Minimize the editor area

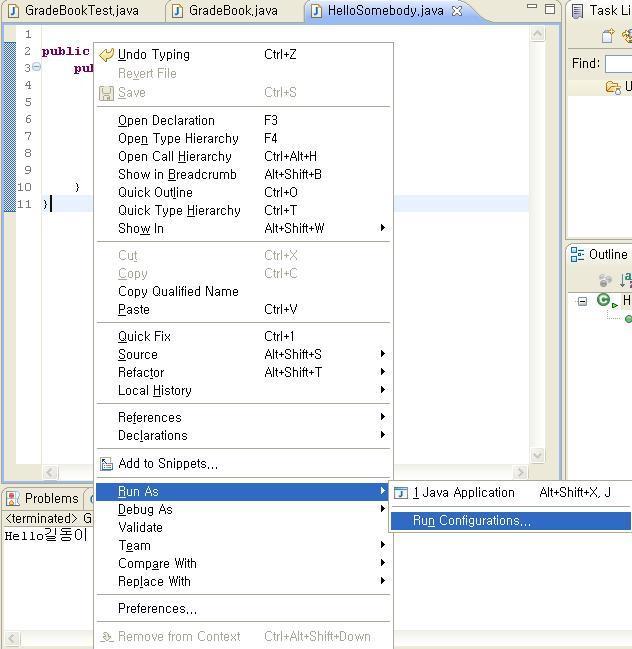point(531,7)
